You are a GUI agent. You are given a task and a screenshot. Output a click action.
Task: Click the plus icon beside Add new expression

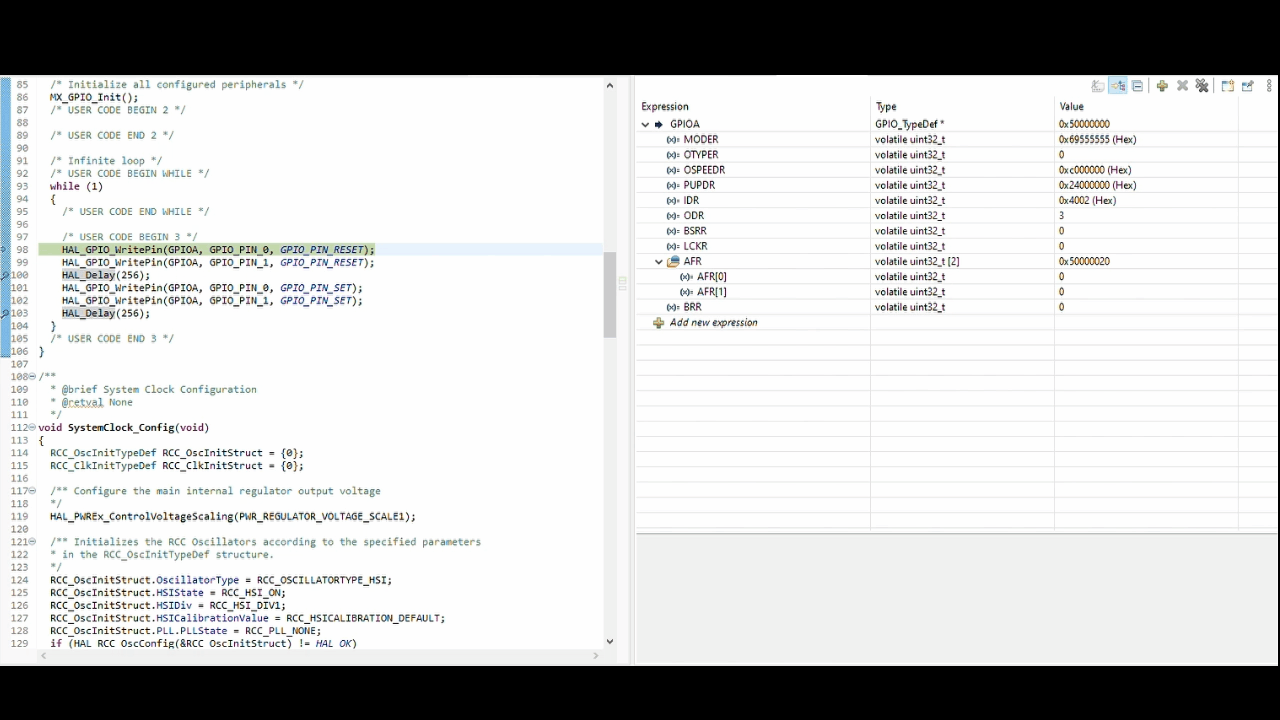pos(658,323)
